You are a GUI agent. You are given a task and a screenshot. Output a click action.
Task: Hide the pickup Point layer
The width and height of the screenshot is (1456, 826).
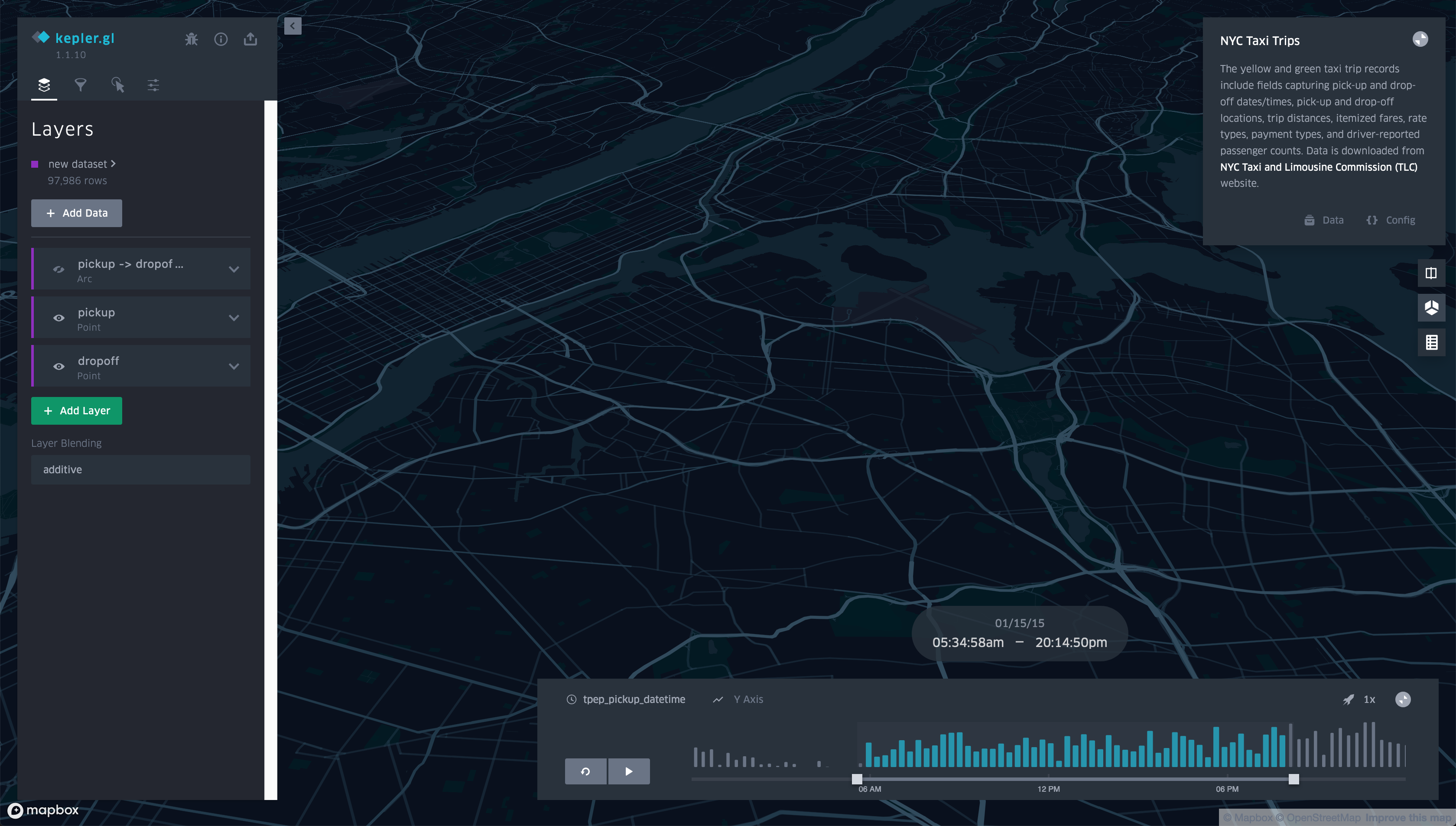click(58, 318)
